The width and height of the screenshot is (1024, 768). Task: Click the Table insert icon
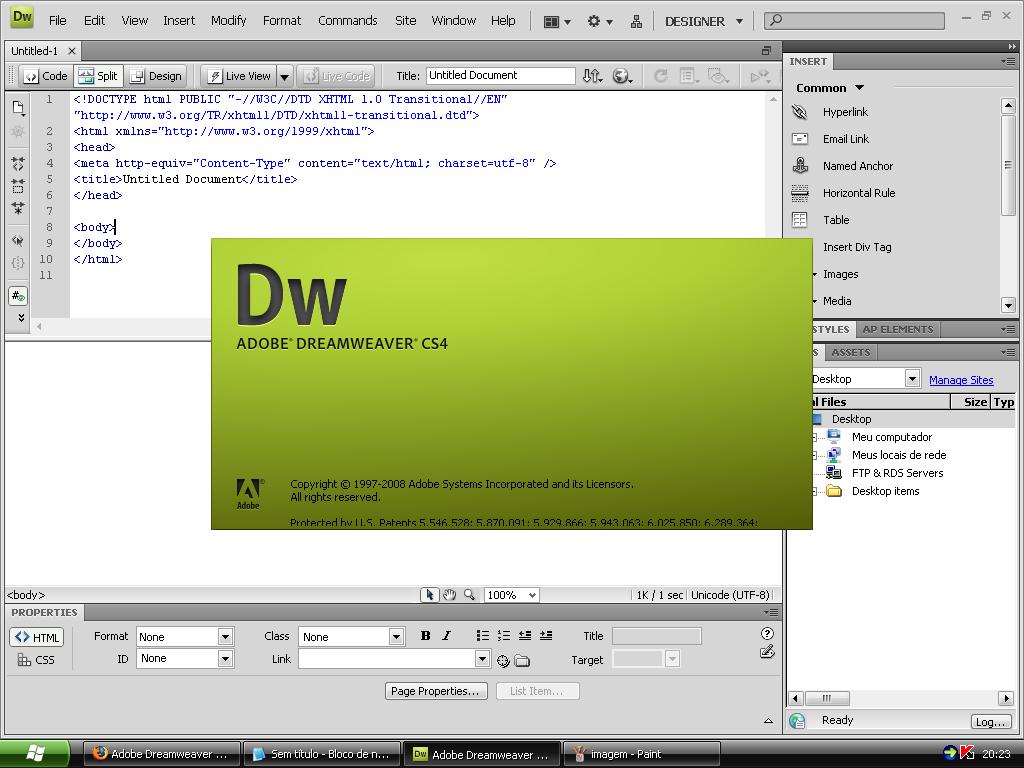point(799,219)
